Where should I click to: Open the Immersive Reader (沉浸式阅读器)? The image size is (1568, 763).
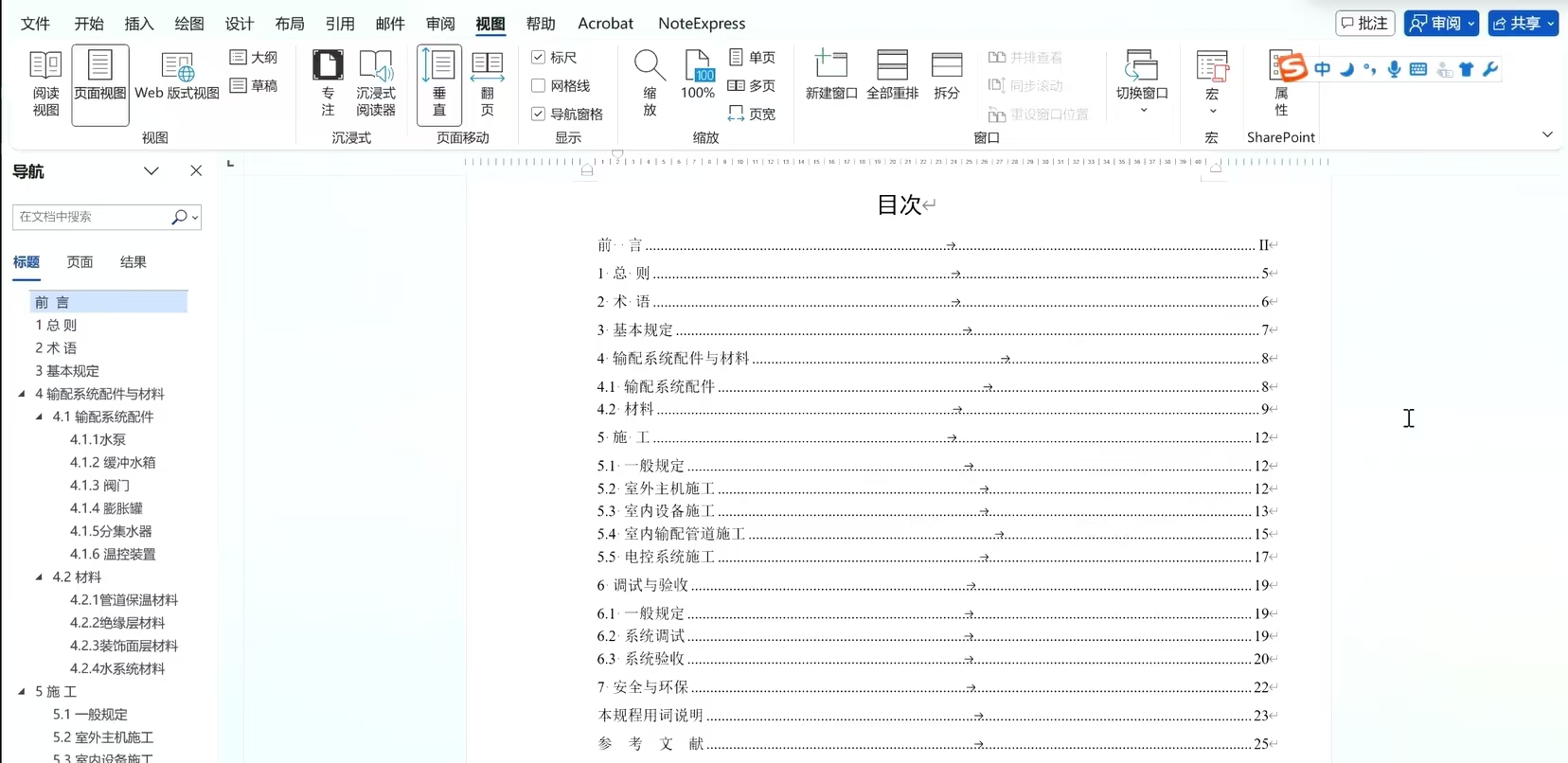(x=376, y=84)
